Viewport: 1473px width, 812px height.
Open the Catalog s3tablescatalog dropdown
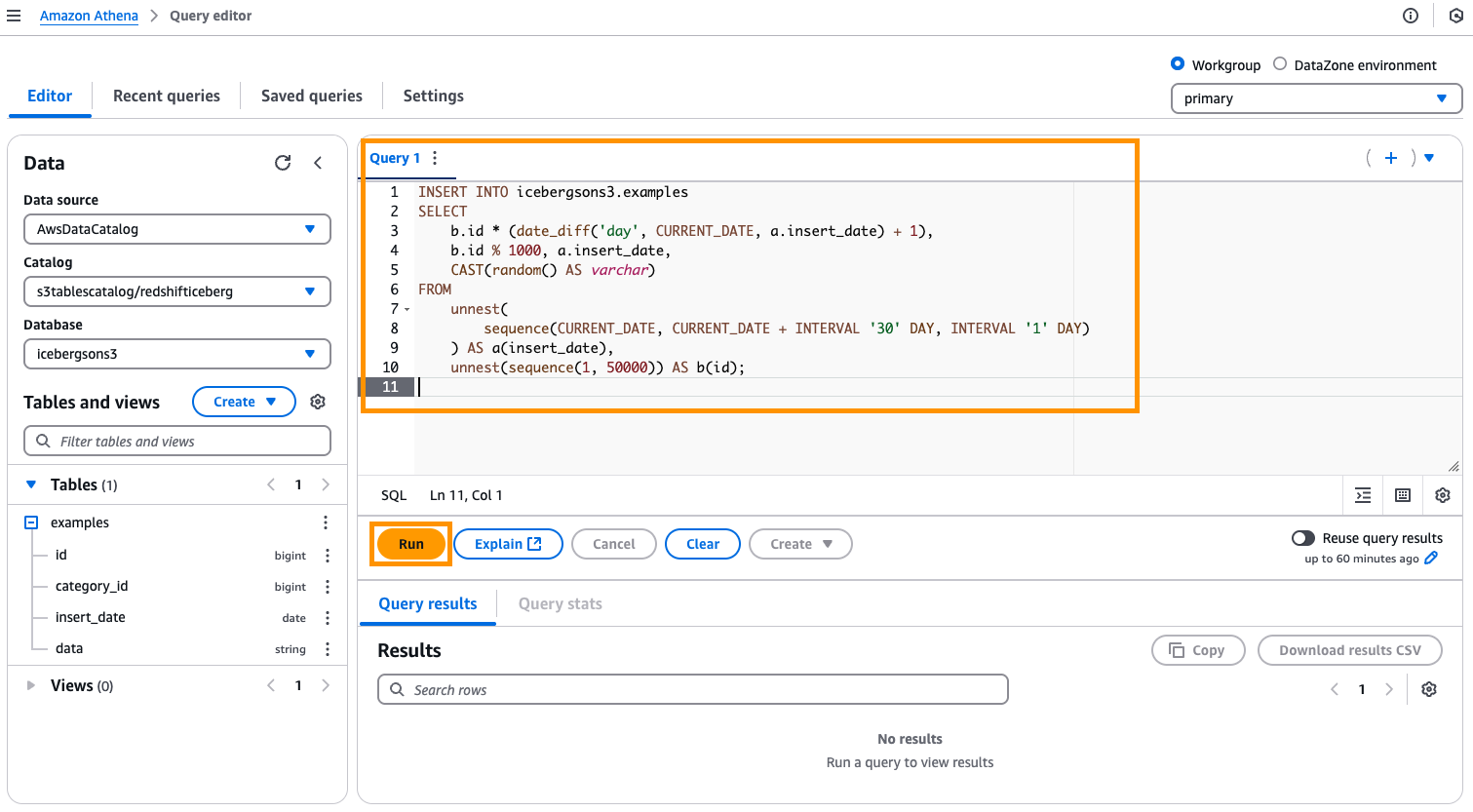177,291
